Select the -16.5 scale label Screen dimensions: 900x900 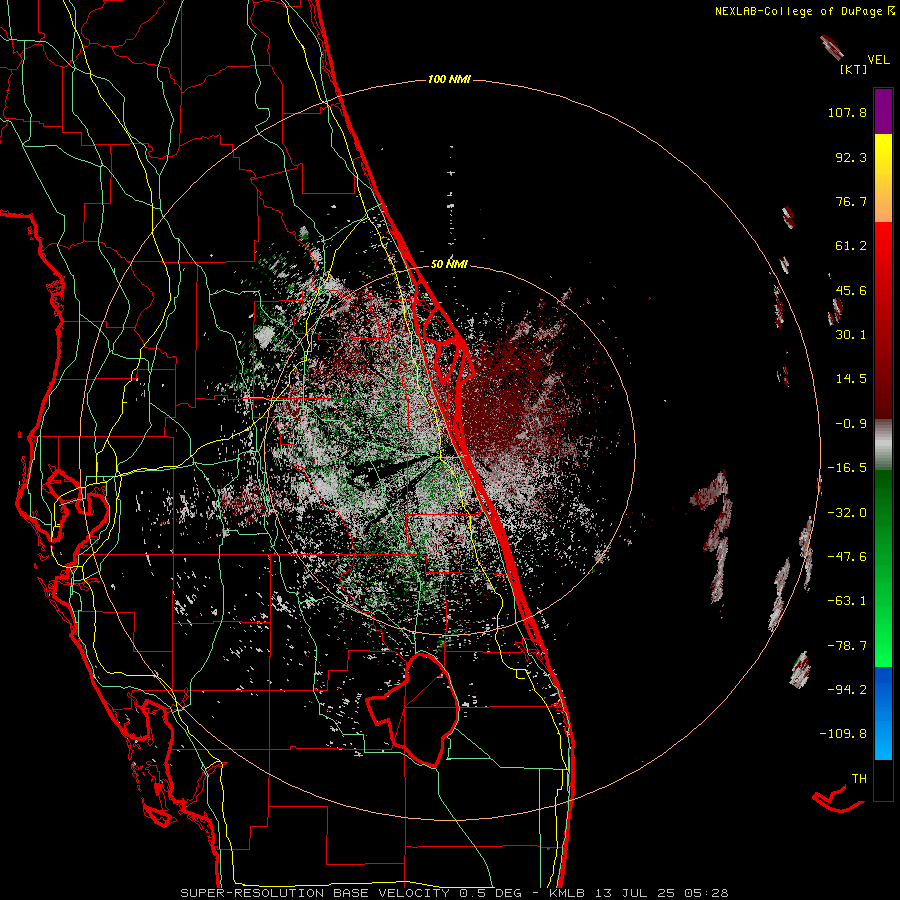click(x=847, y=468)
